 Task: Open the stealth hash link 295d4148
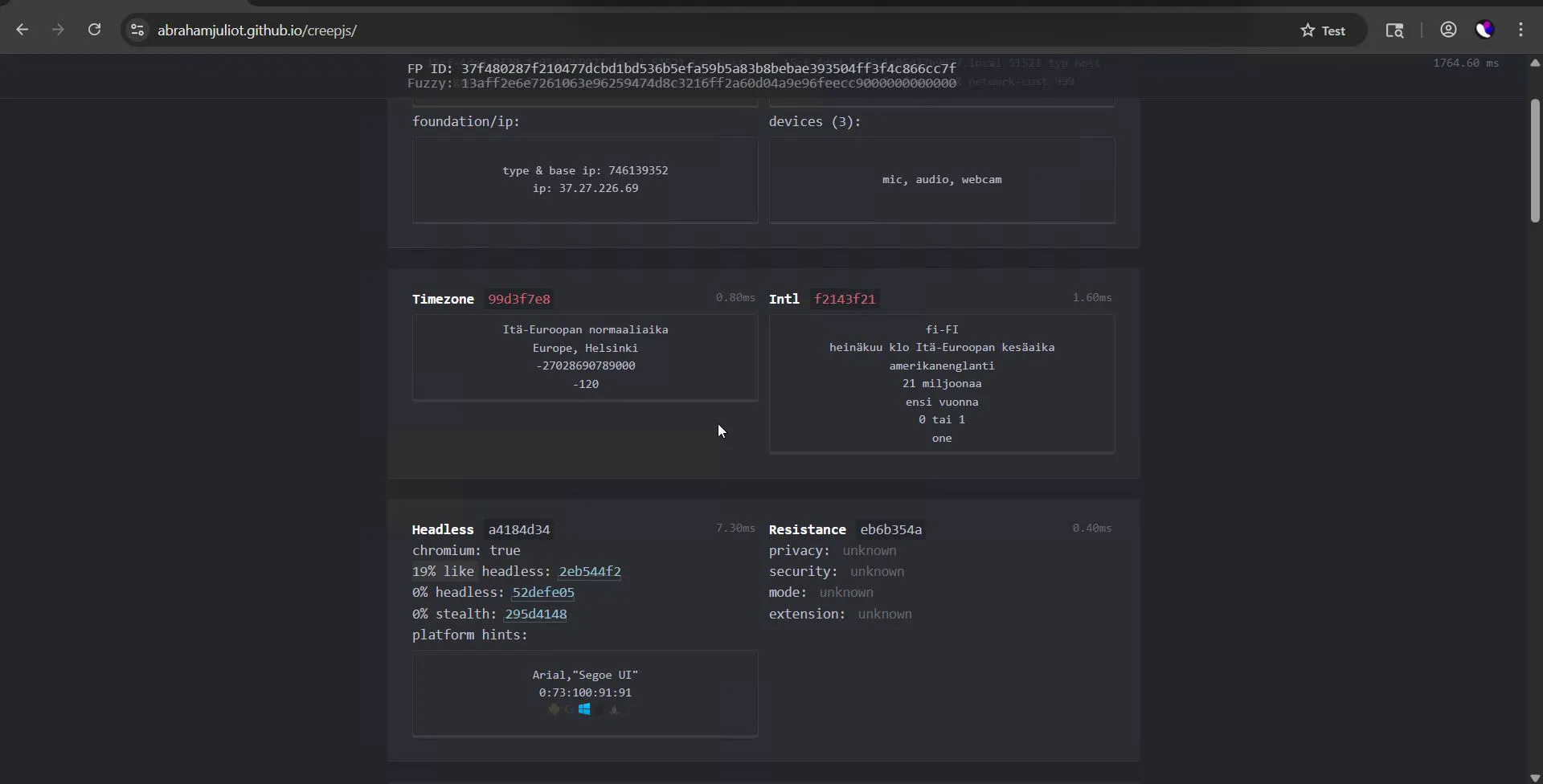coord(536,614)
